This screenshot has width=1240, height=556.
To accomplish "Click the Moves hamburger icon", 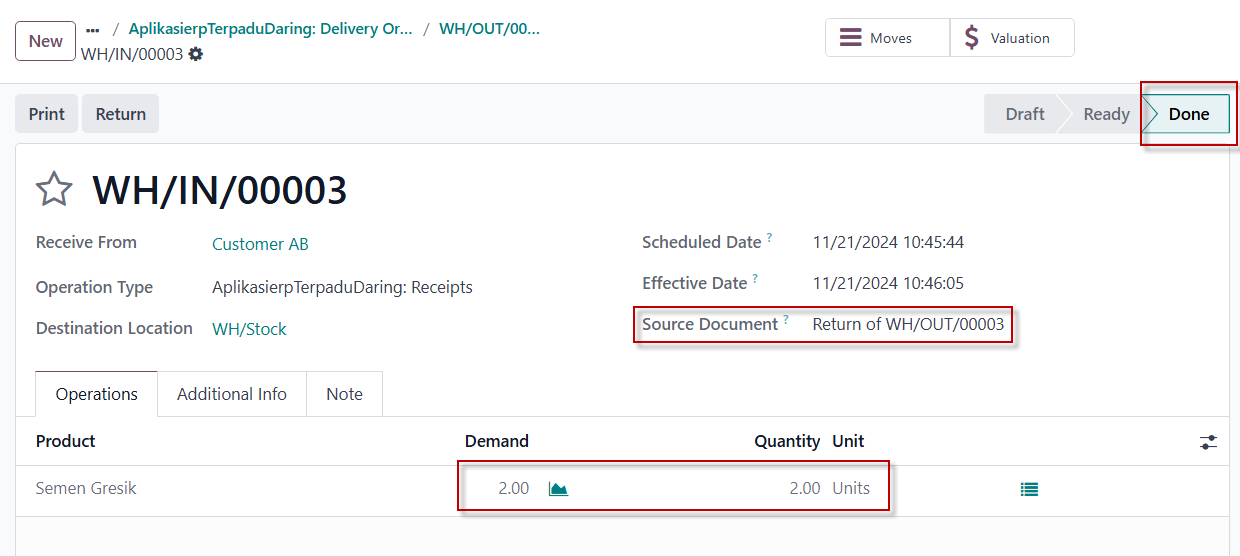I will tap(851, 38).
